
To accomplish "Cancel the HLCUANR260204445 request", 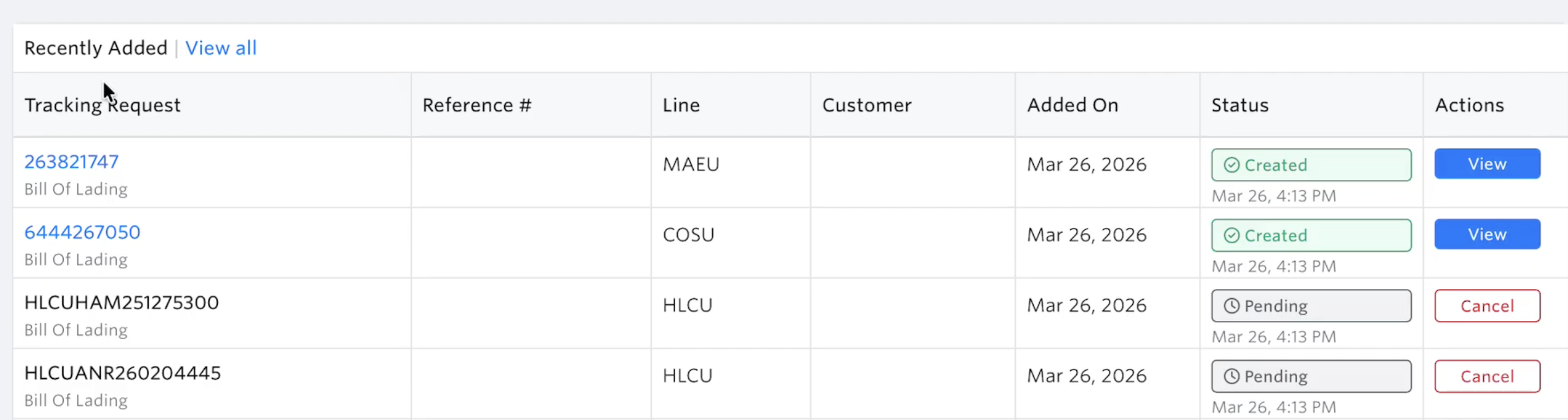I will click(x=1487, y=376).
